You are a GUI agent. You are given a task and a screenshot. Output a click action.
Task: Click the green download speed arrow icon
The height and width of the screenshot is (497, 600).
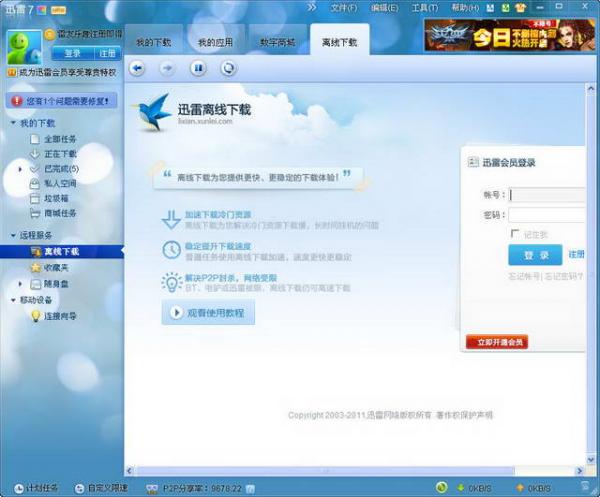coord(461,488)
